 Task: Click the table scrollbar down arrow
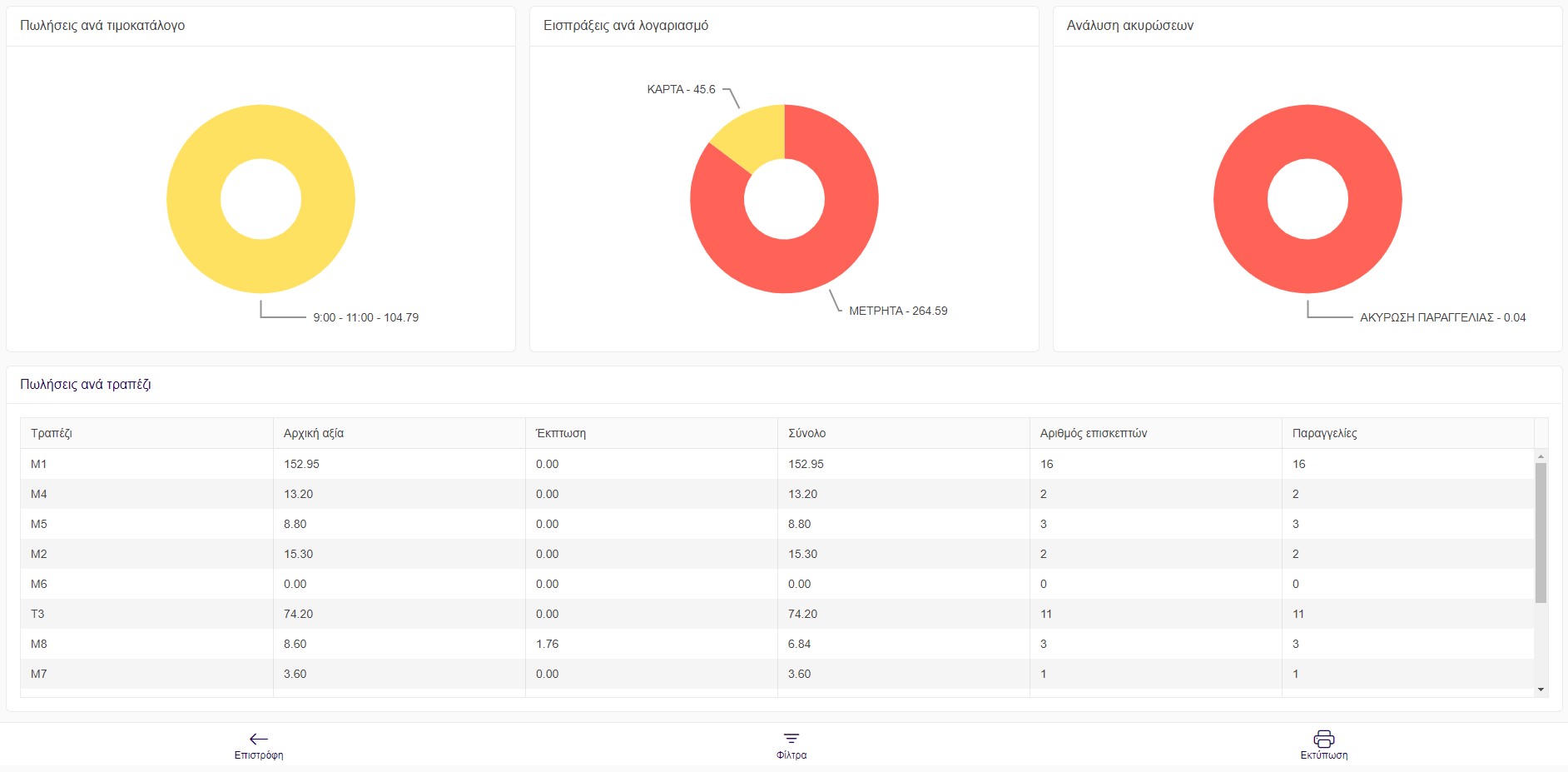[x=1541, y=690]
